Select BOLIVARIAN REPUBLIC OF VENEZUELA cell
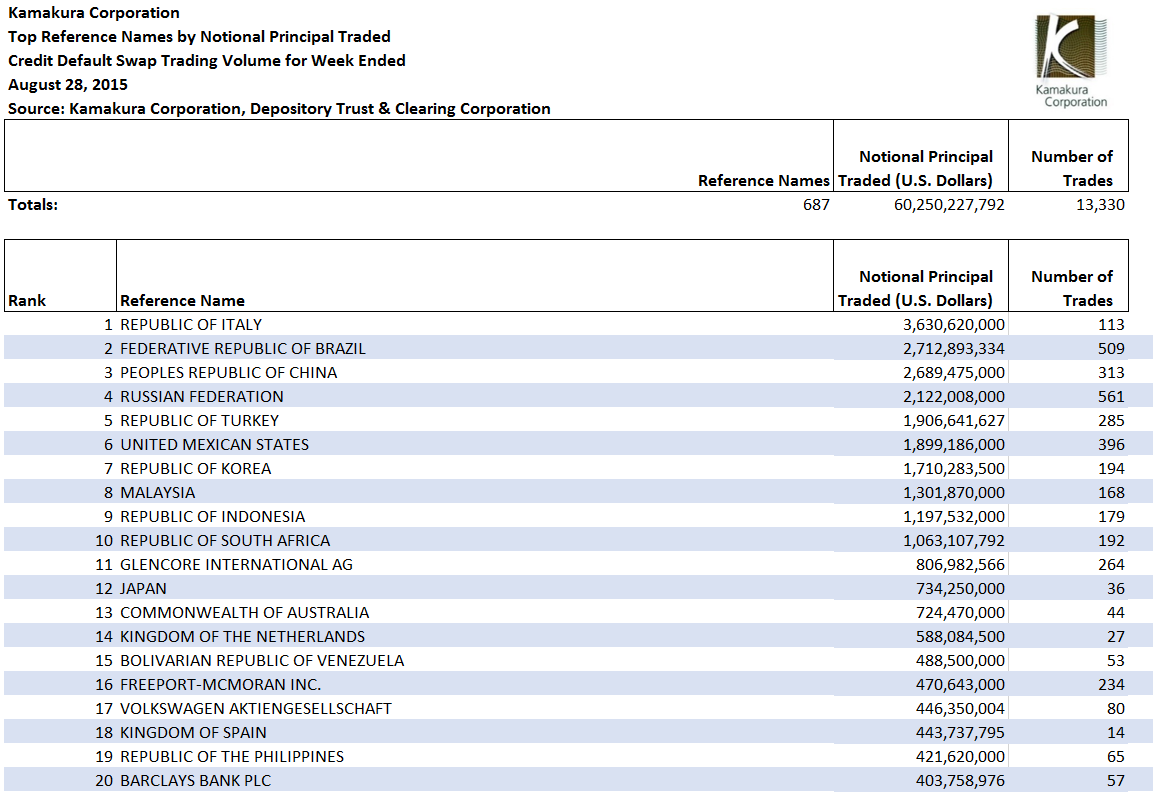 [x=263, y=660]
